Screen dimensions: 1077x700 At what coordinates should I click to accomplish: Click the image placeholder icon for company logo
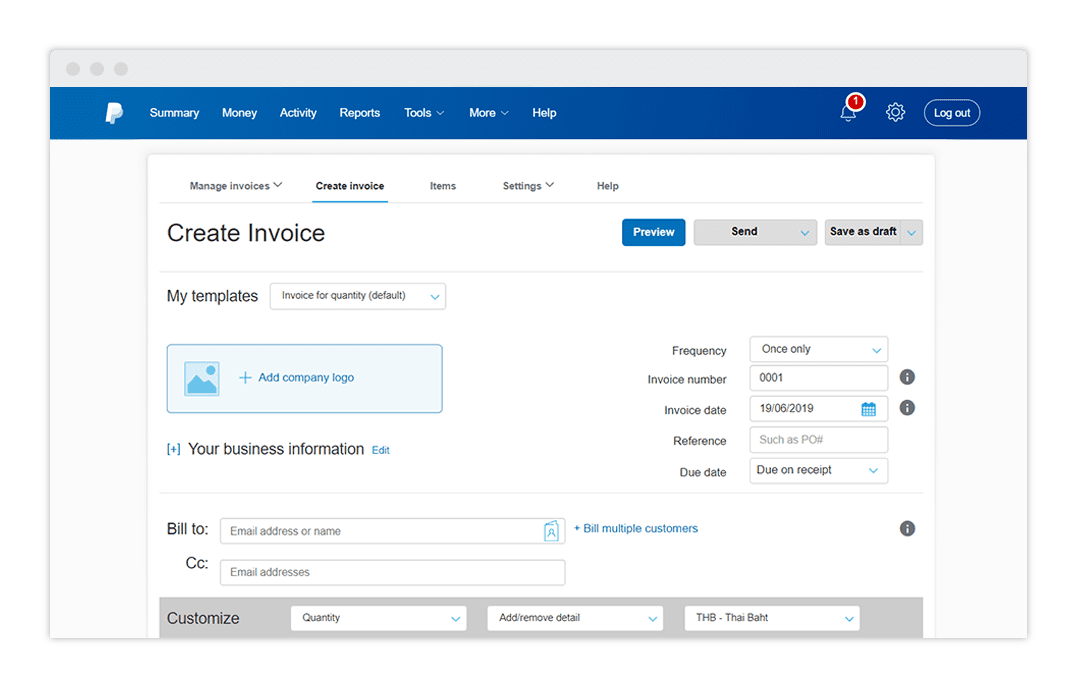(x=202, y=378)
